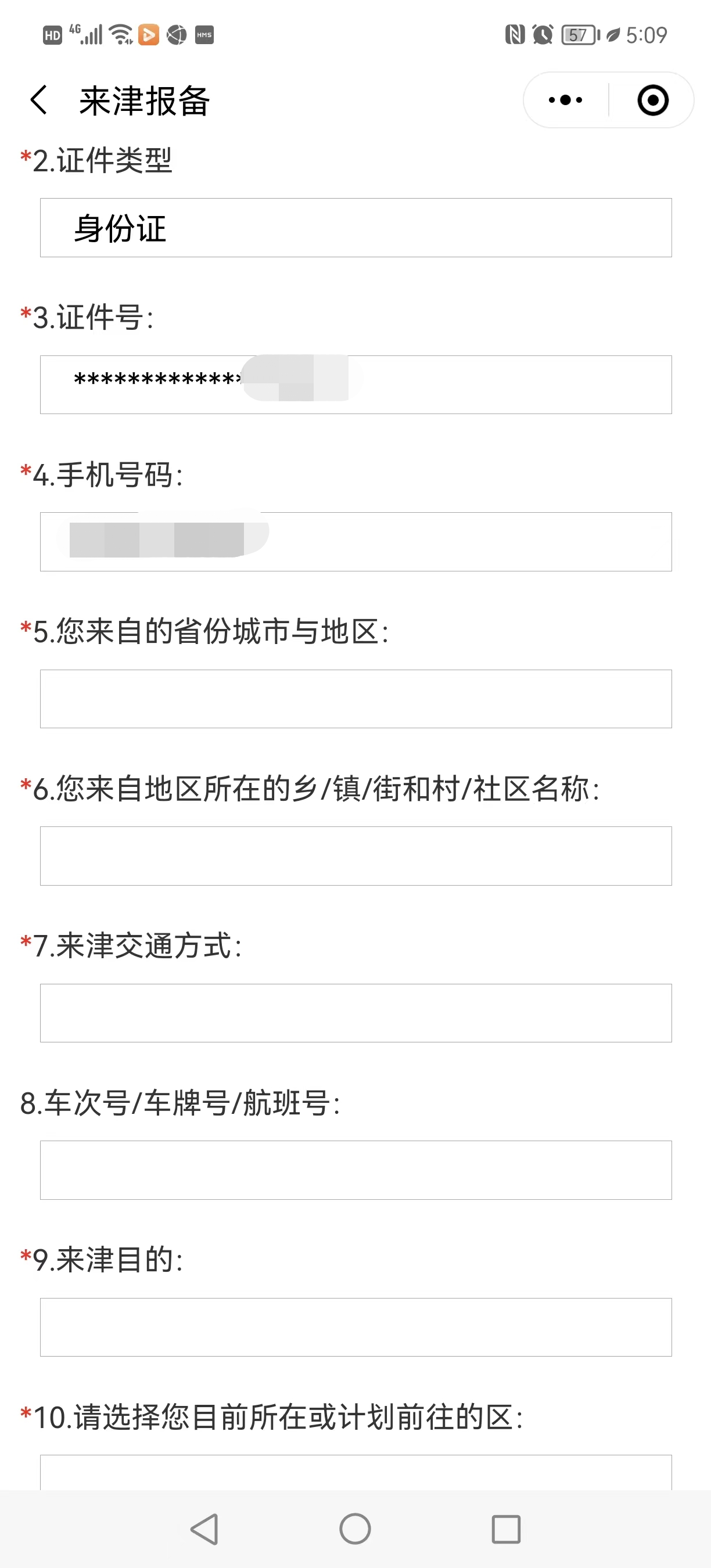Open the 来津交通方式 selection field
This screenshot has height=1568, width=711.
coord(355,1013)
